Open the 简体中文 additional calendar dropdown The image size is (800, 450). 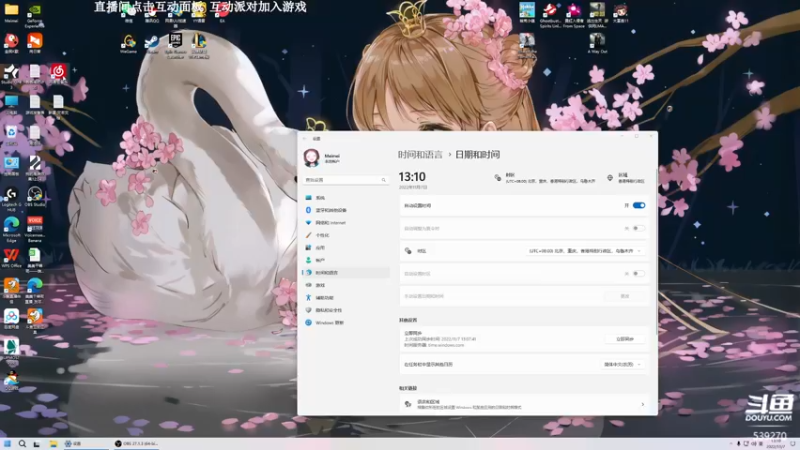point(622,364)
